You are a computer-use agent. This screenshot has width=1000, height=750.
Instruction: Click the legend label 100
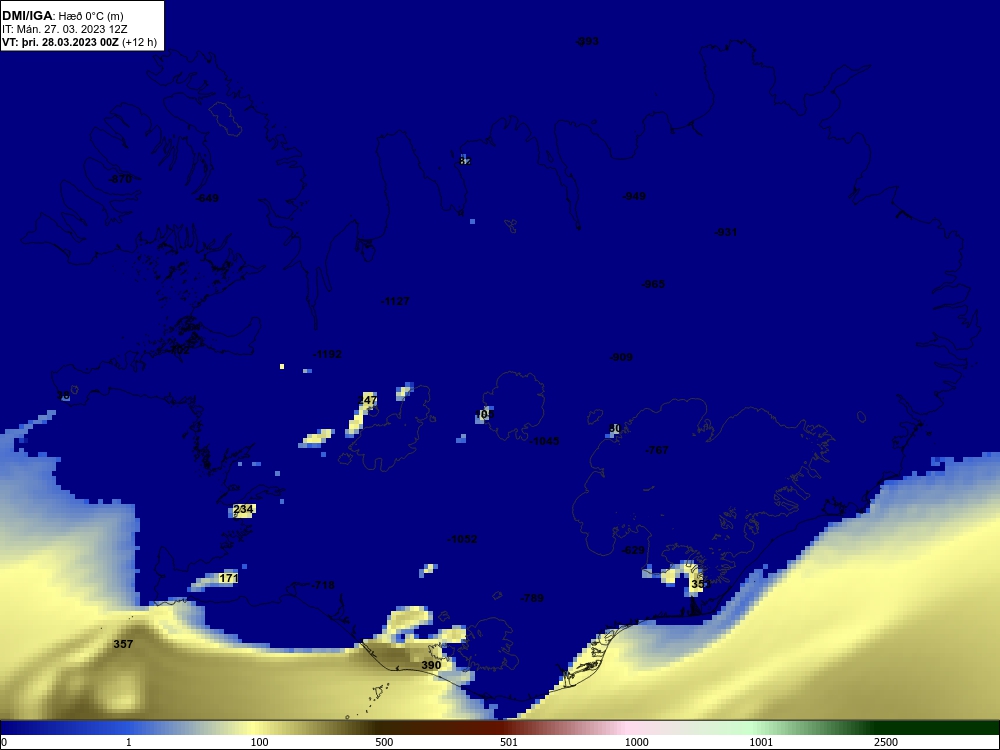[x=260, y=742]
